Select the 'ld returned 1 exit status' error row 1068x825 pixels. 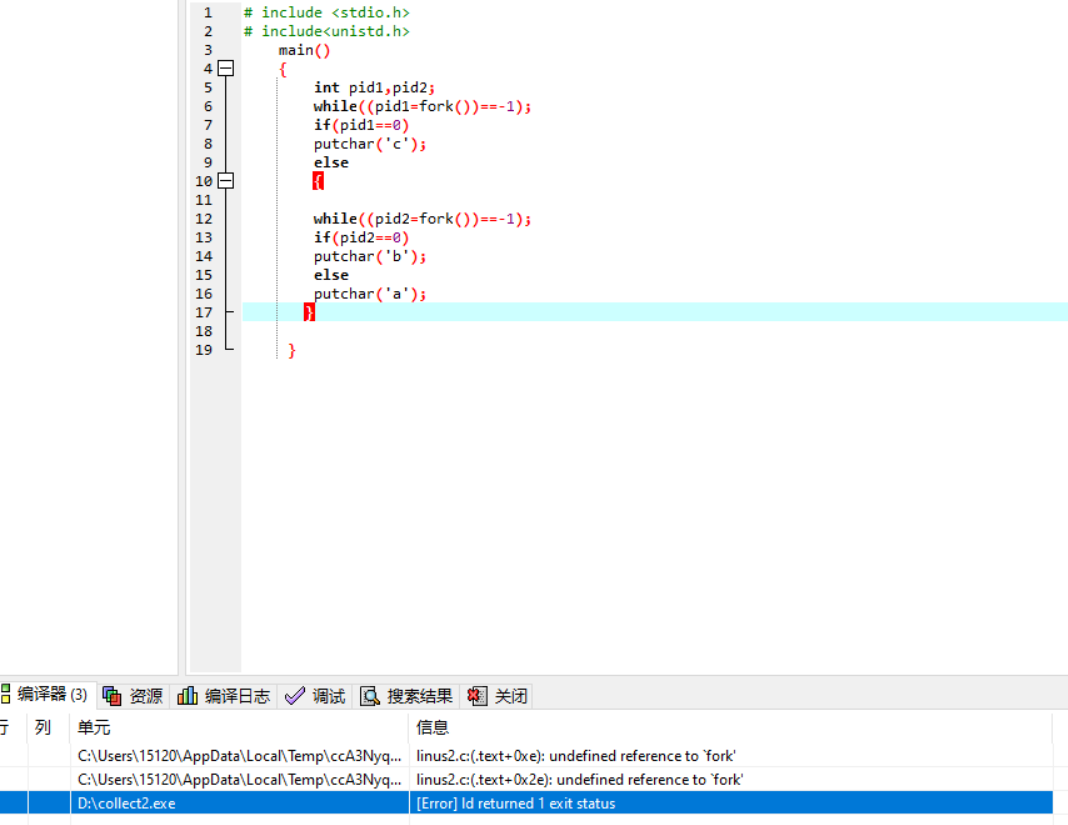point(515,803)
